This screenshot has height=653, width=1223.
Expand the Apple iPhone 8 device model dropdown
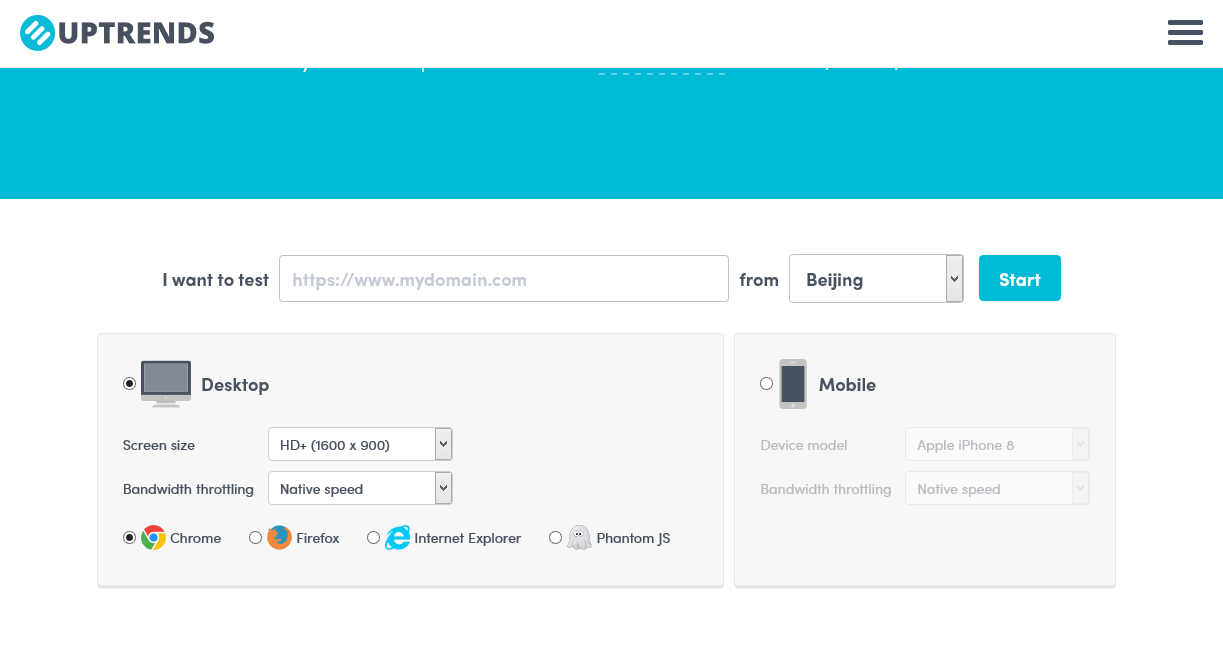tap(997, 444)
